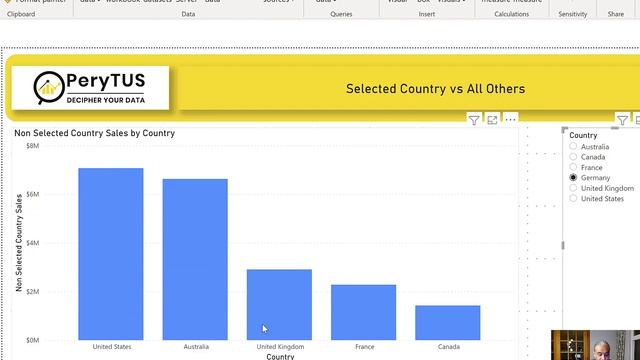Select United States in the Country slicer
640x360 pixels.
[x=573, y=198]
